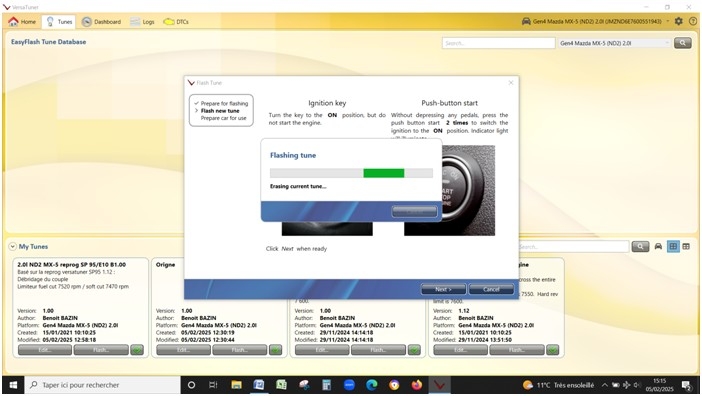The height and width of the screenshot is (396, 702).
Task: Click the EasyFlash database search field
Action: pos(498,43)
